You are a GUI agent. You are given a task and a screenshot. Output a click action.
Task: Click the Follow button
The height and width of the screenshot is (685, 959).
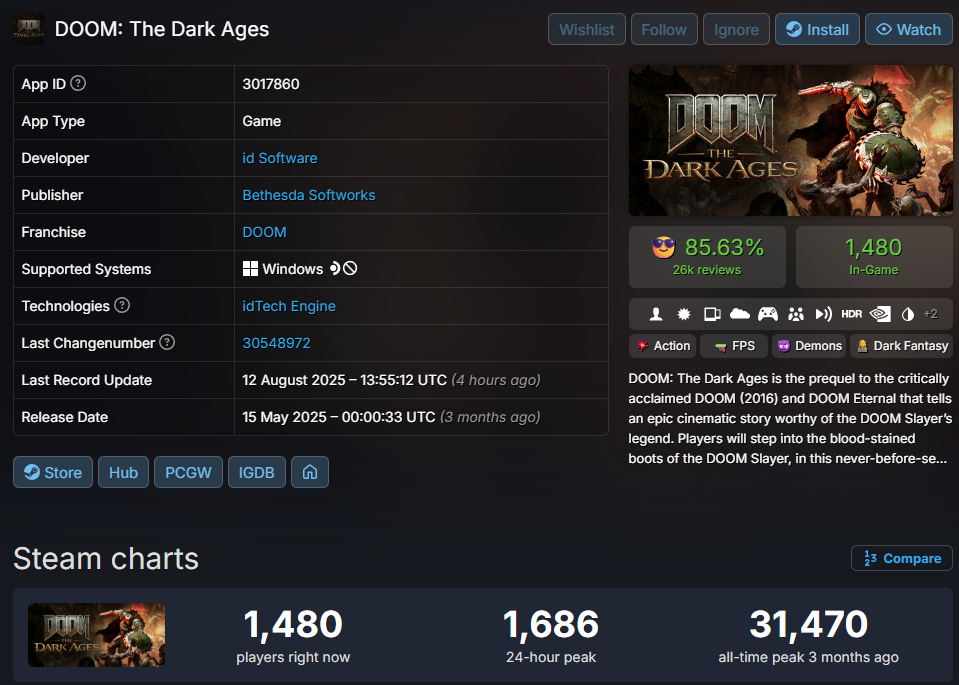point(664,29)
